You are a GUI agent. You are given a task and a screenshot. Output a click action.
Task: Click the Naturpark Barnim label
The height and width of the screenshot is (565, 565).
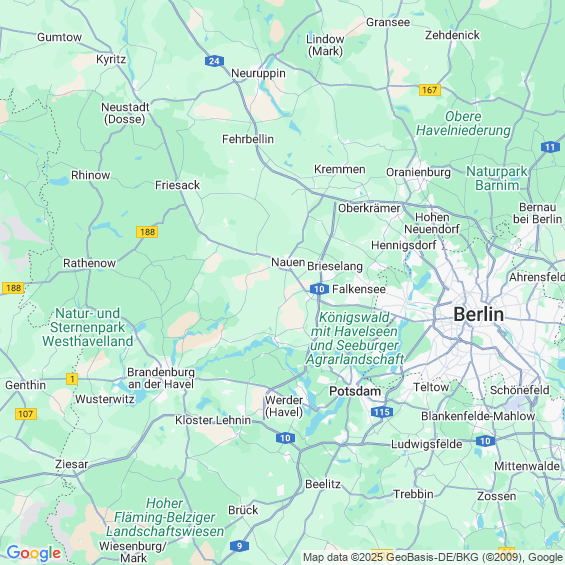[x=497, y=178]
